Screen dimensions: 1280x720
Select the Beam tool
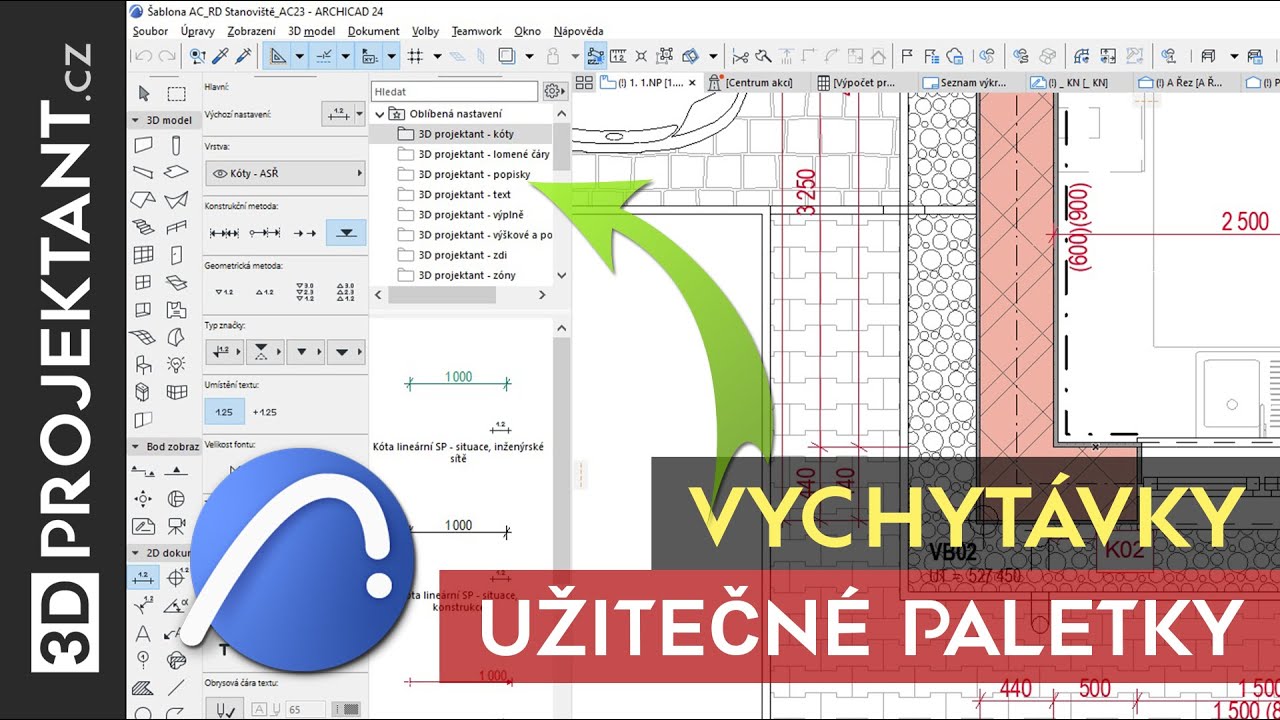[143, 173]
